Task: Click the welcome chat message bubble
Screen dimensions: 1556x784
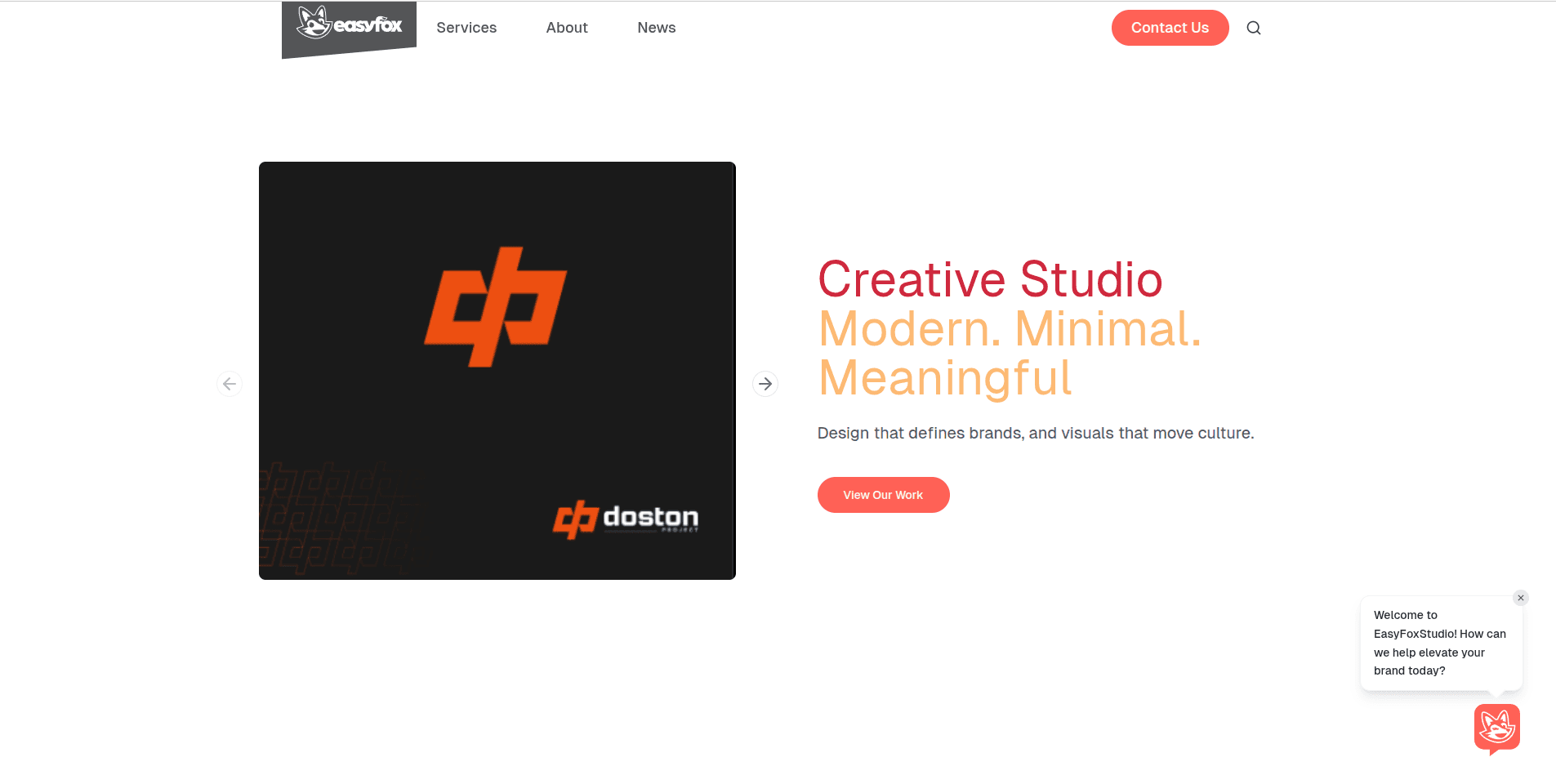Action: pyautogui.click(x=1440, y=643)
